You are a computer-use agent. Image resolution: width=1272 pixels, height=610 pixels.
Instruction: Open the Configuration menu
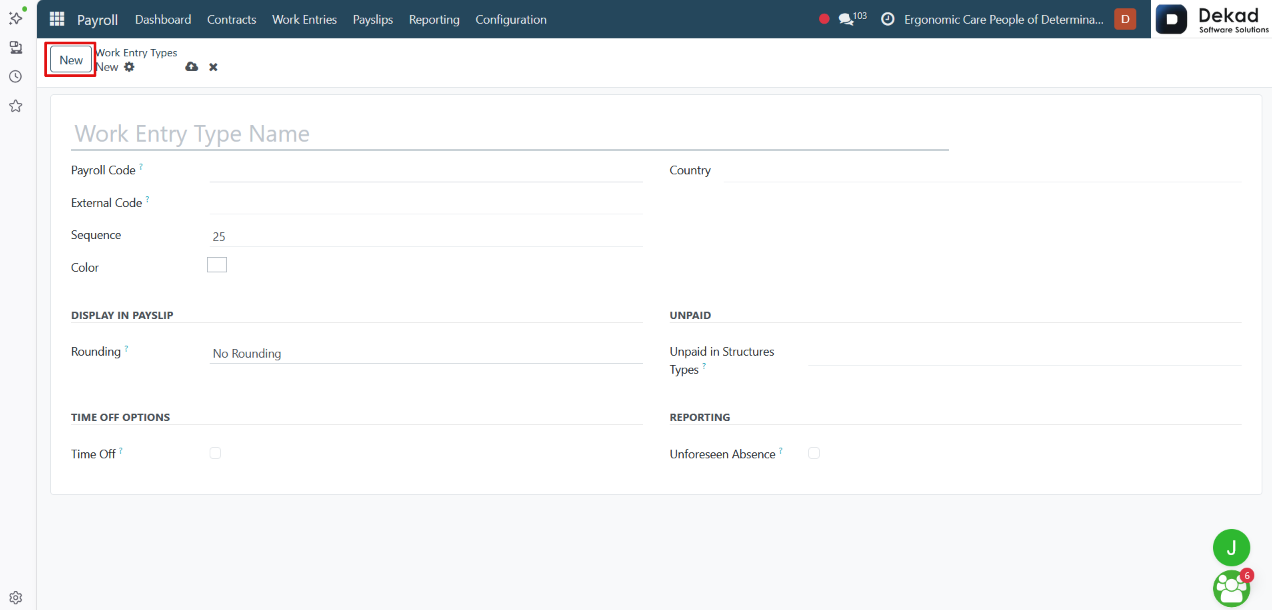pos(511,19)
